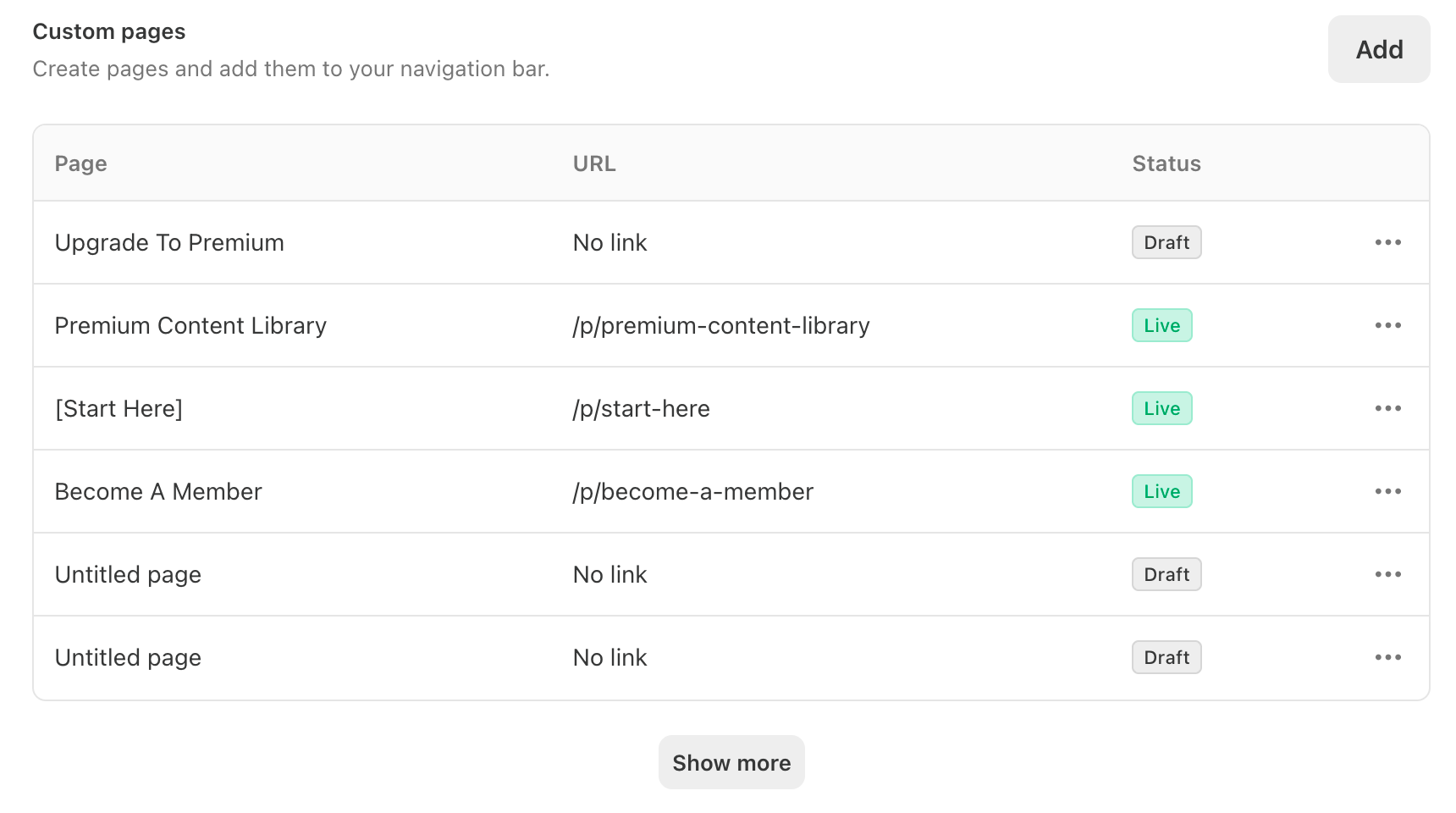Select the Upgrade To Premium page name

(x=169, y=243)
